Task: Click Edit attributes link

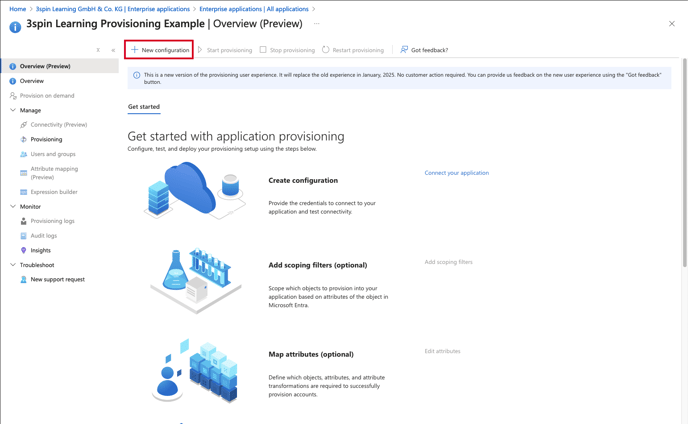Action: coord(442,351)
